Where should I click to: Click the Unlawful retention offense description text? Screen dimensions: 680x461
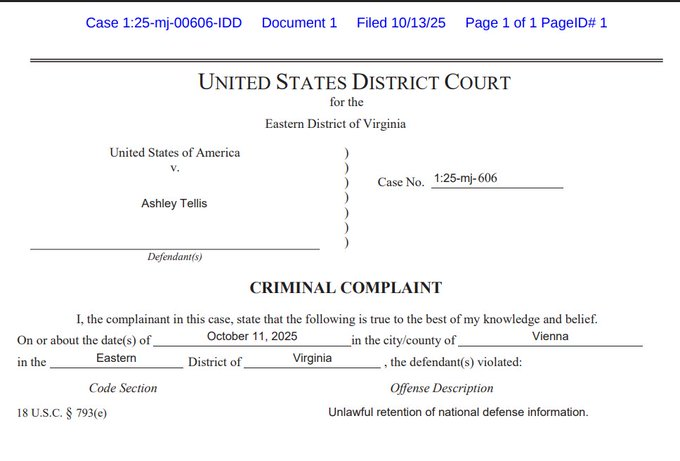[458, 412]
